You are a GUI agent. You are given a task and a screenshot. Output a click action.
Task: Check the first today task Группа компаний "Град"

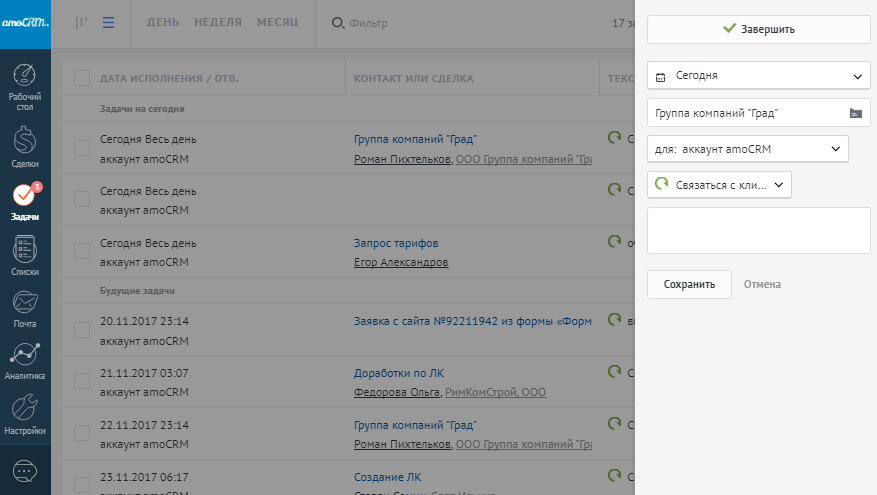pos(82,148)
